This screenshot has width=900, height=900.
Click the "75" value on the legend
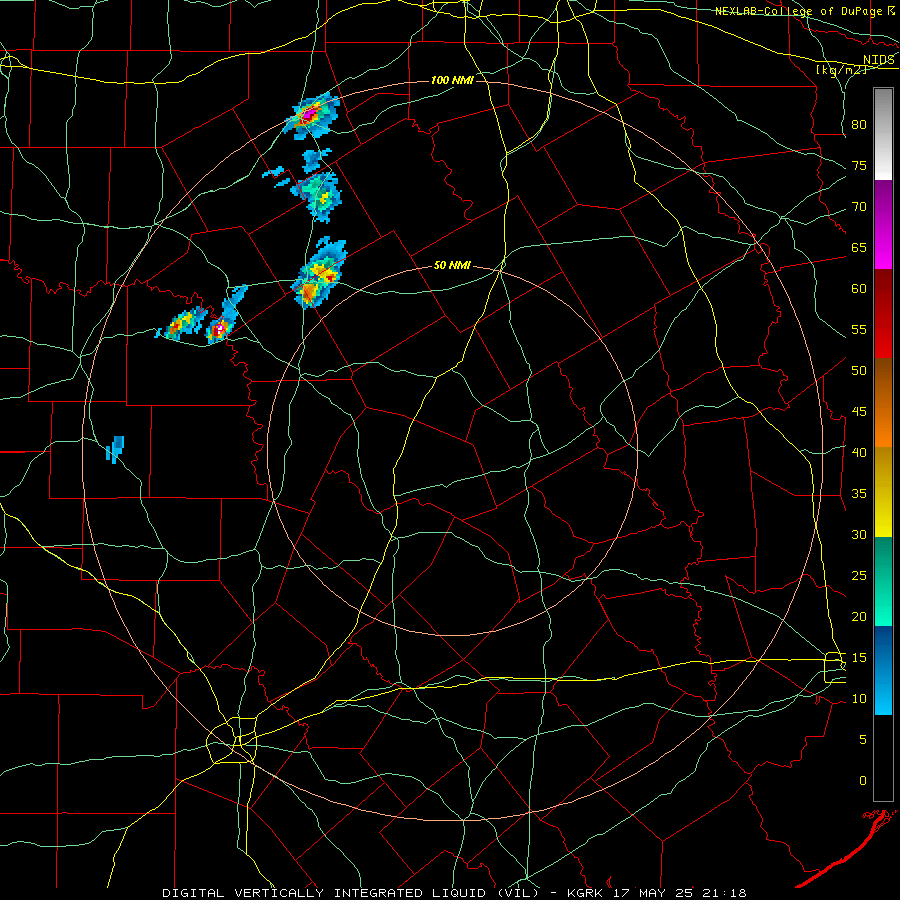click(x=859, y=165)
